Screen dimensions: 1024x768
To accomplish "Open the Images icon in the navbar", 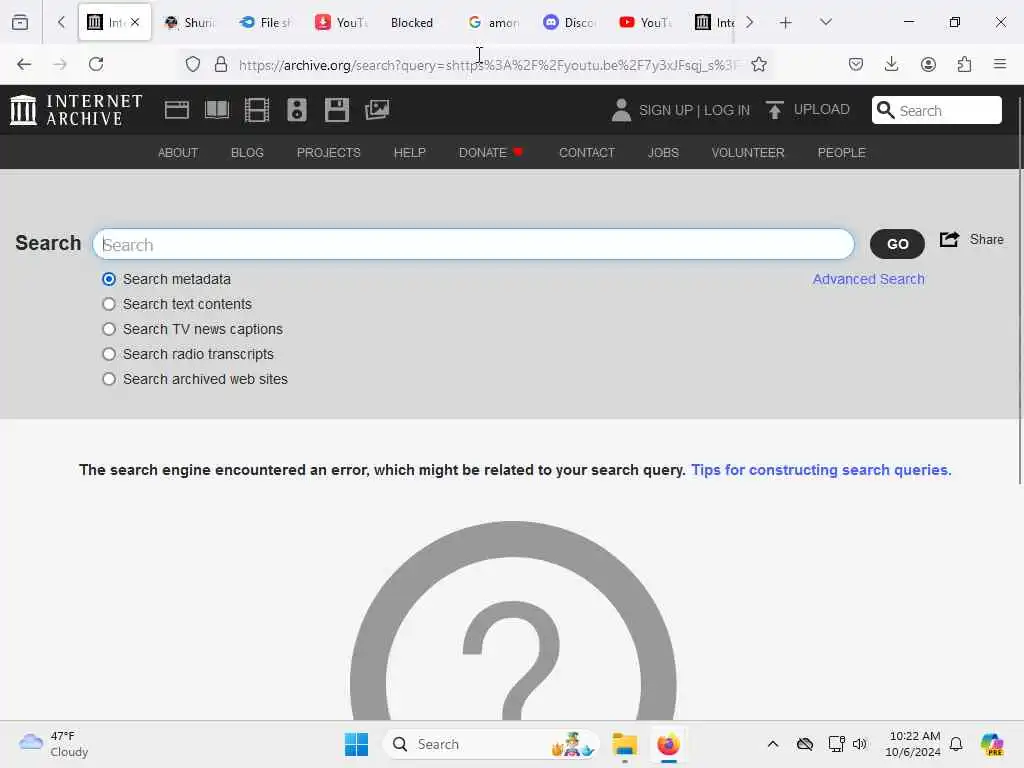I will (377, 110).
